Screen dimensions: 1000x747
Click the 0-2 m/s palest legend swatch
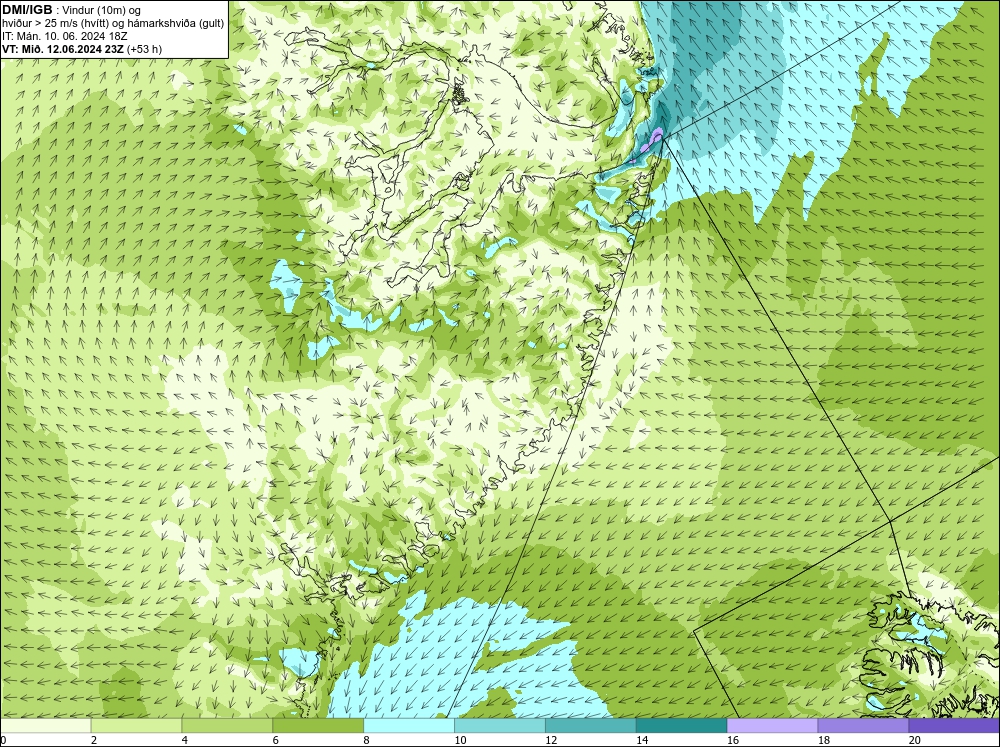coord(46,726)
